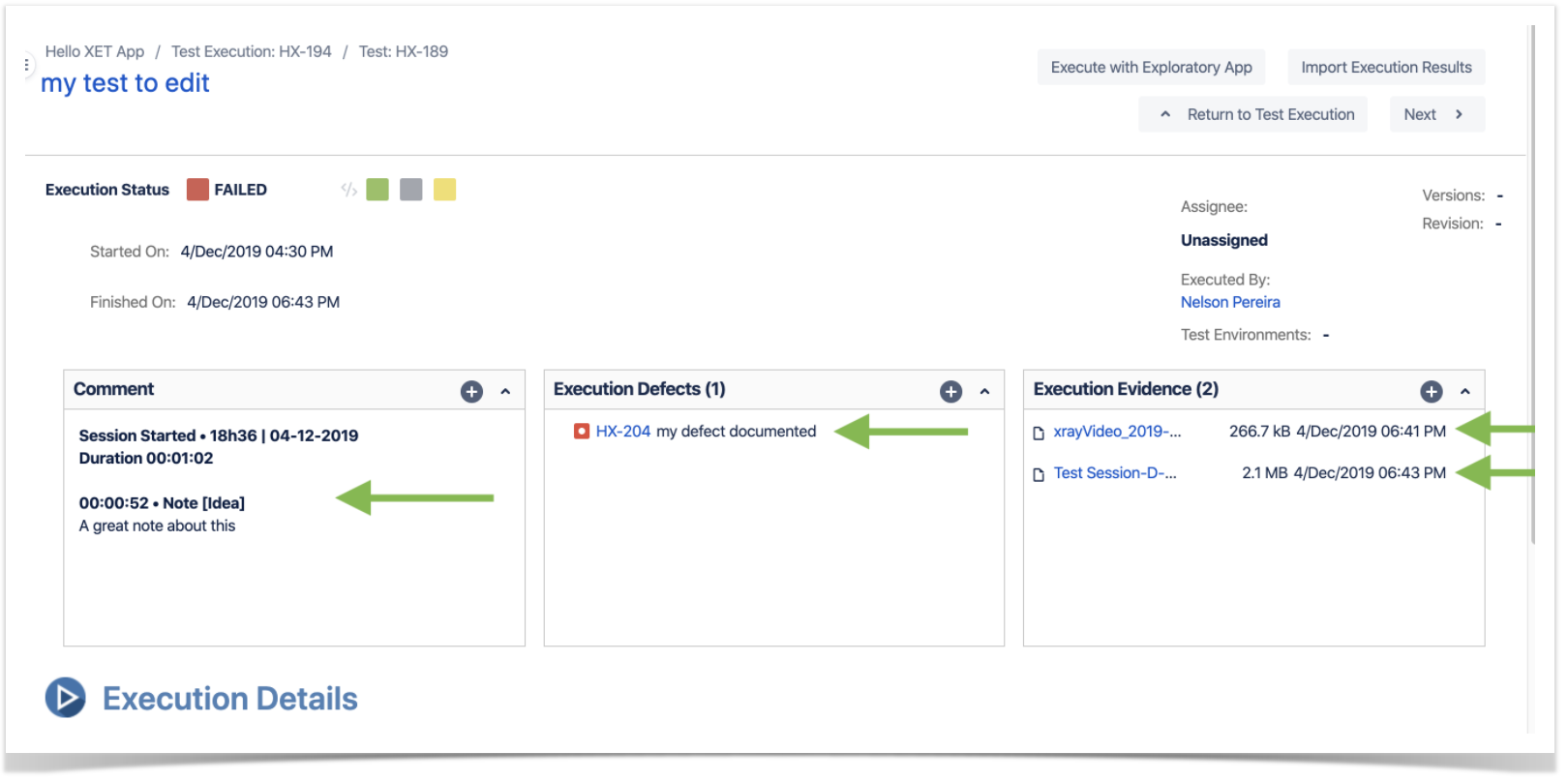The height and width of the screenshot is (781, 1568).
Task: Click Started On date '4/Dec/2019 04:30 PM'
Action: tap(256, 252)
